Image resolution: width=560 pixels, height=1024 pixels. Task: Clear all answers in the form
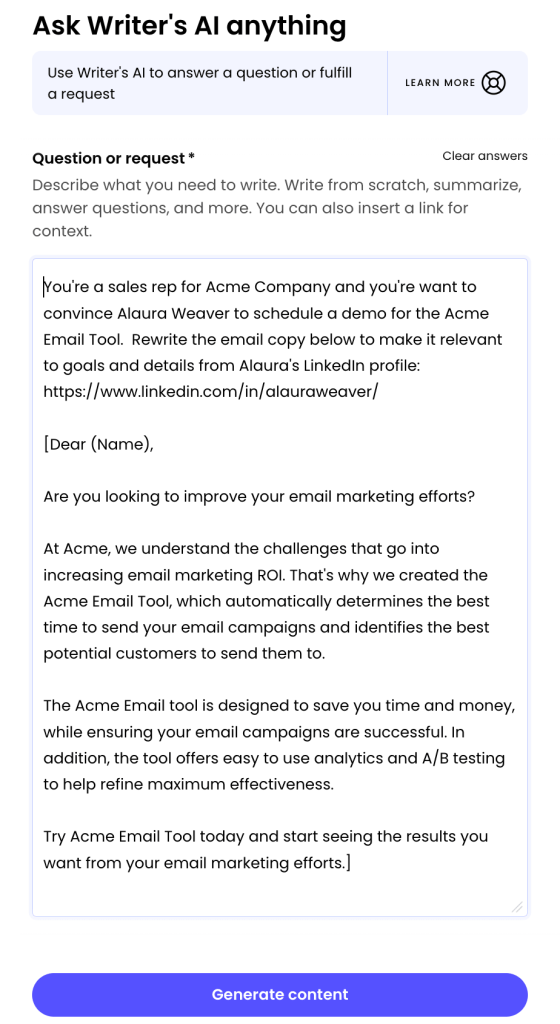coord(485,156)
